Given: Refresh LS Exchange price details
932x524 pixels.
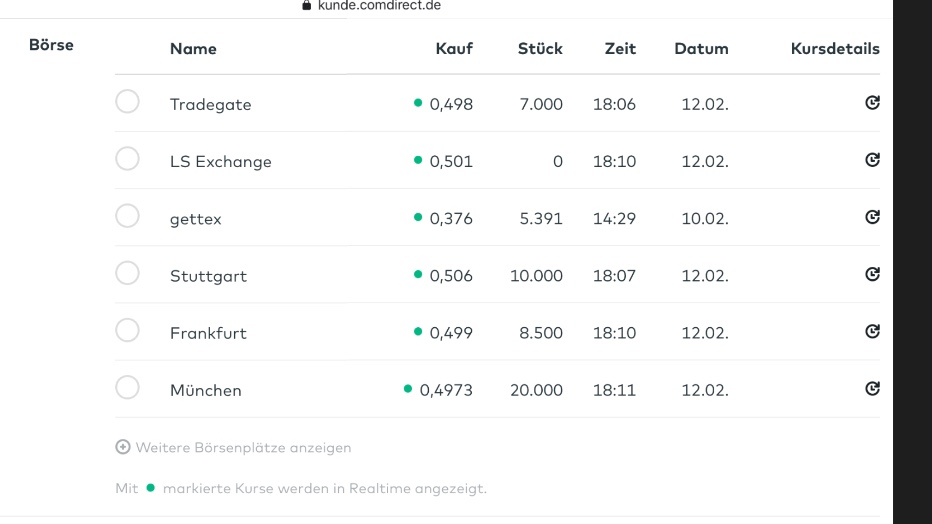Looking at the screenshot, I should tap(872, 160).
